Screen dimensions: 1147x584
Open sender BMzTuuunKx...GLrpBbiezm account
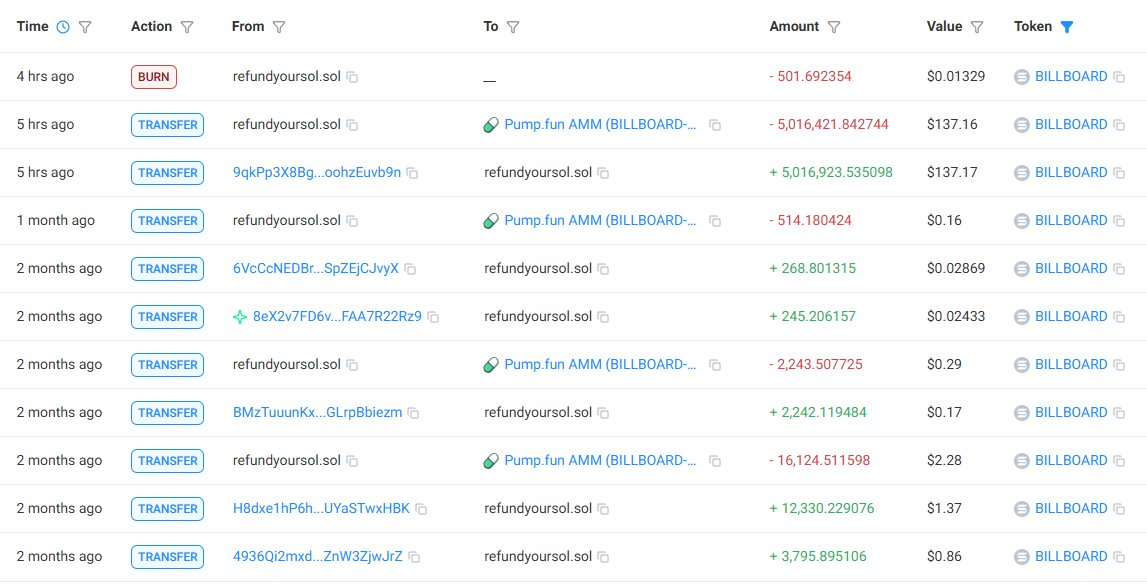pyautogui.click(x=317, y=412)
